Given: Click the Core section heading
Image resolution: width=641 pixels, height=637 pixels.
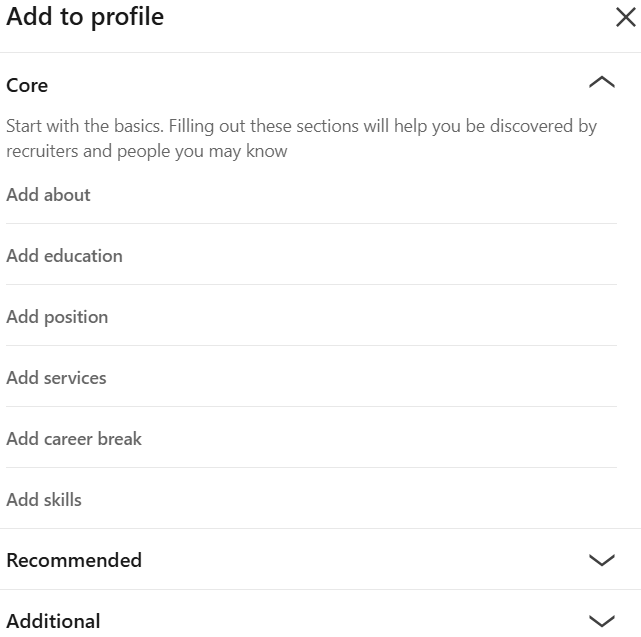Looking at the screenshot, I should point(27,85).
